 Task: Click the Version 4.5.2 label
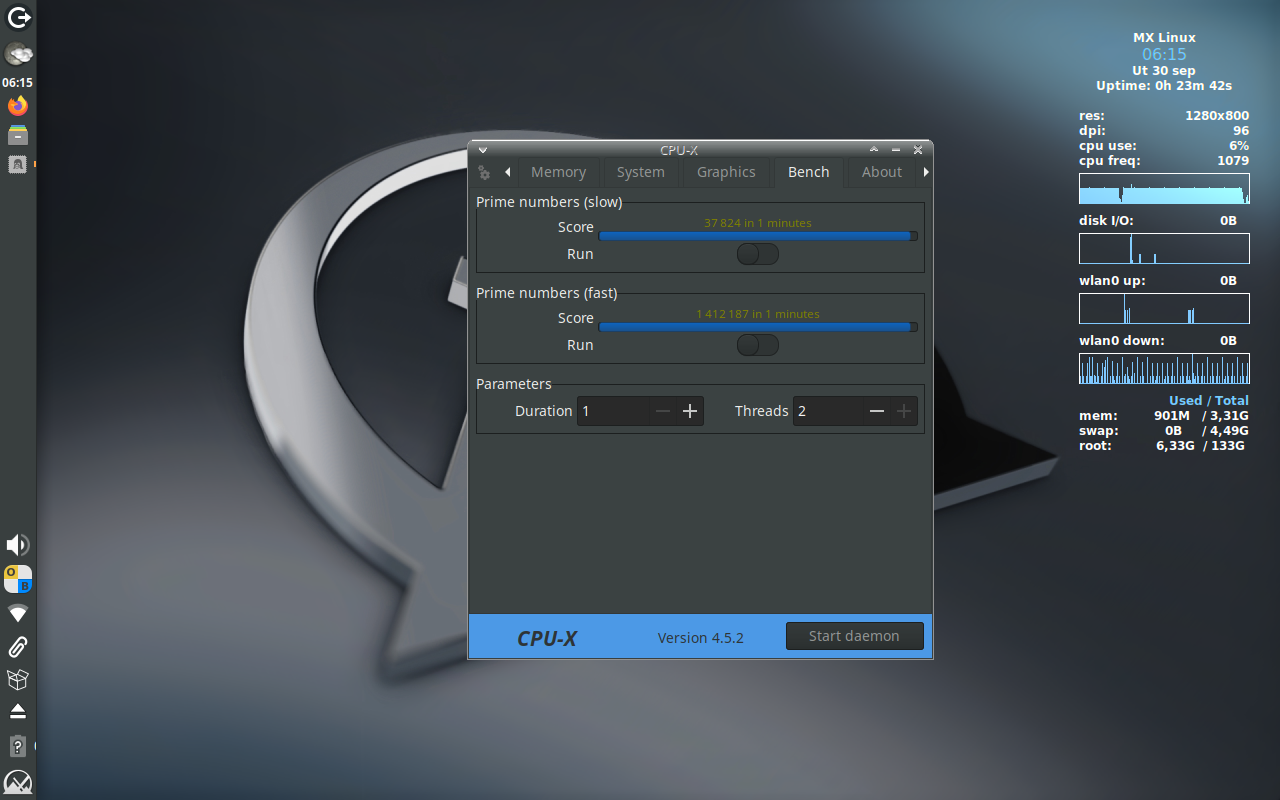point(700,638)
